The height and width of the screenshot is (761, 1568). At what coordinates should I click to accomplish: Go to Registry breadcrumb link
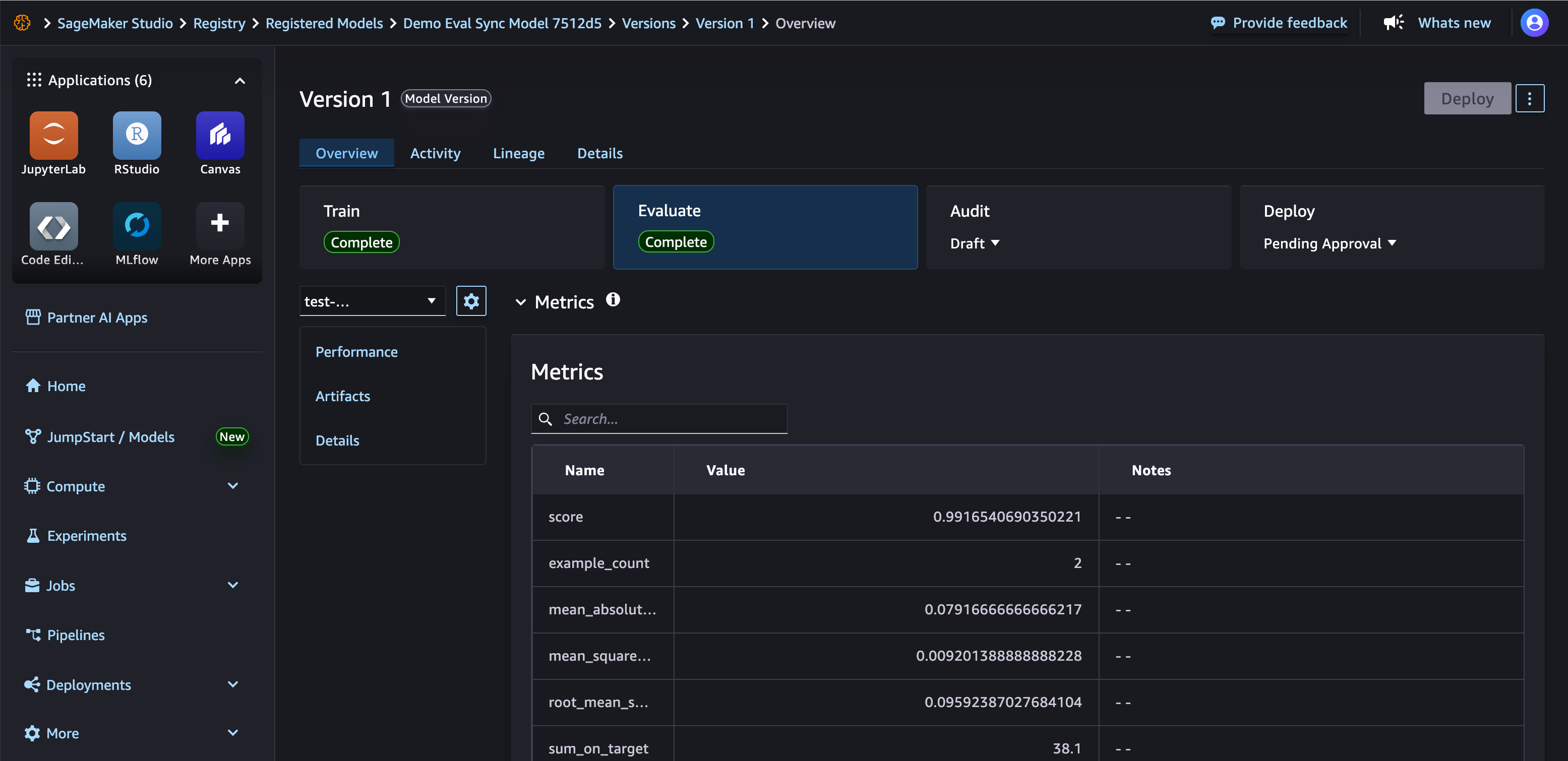coord(219,23)
